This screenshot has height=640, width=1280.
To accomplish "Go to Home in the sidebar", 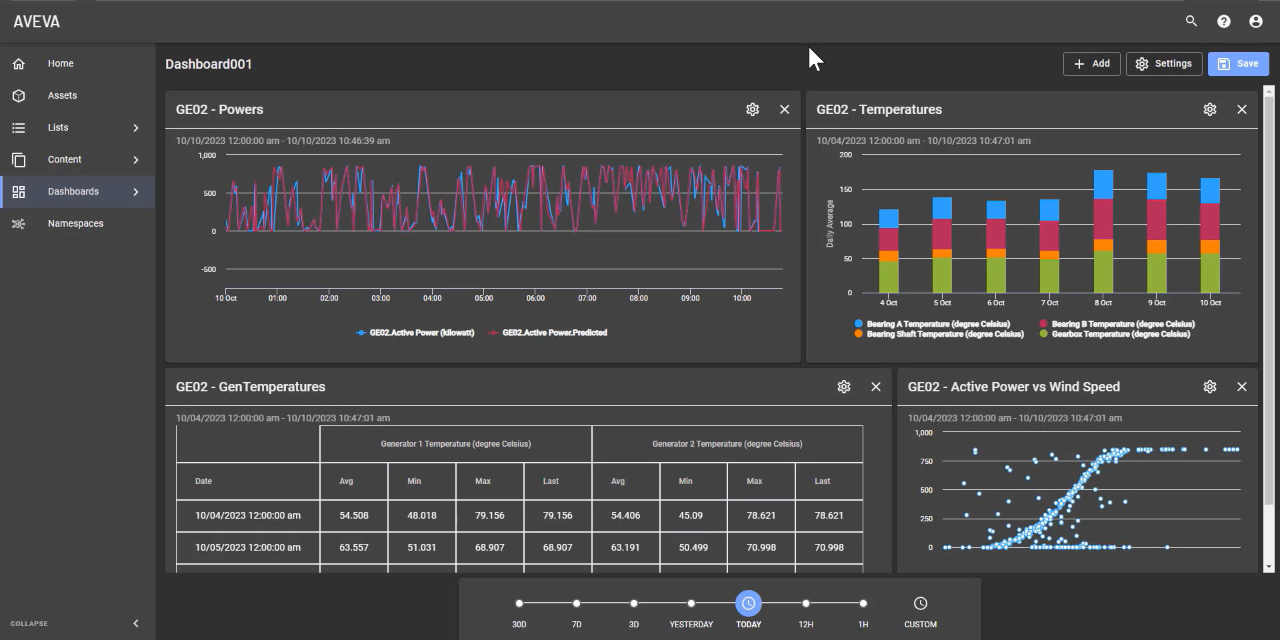I will 61,64.
